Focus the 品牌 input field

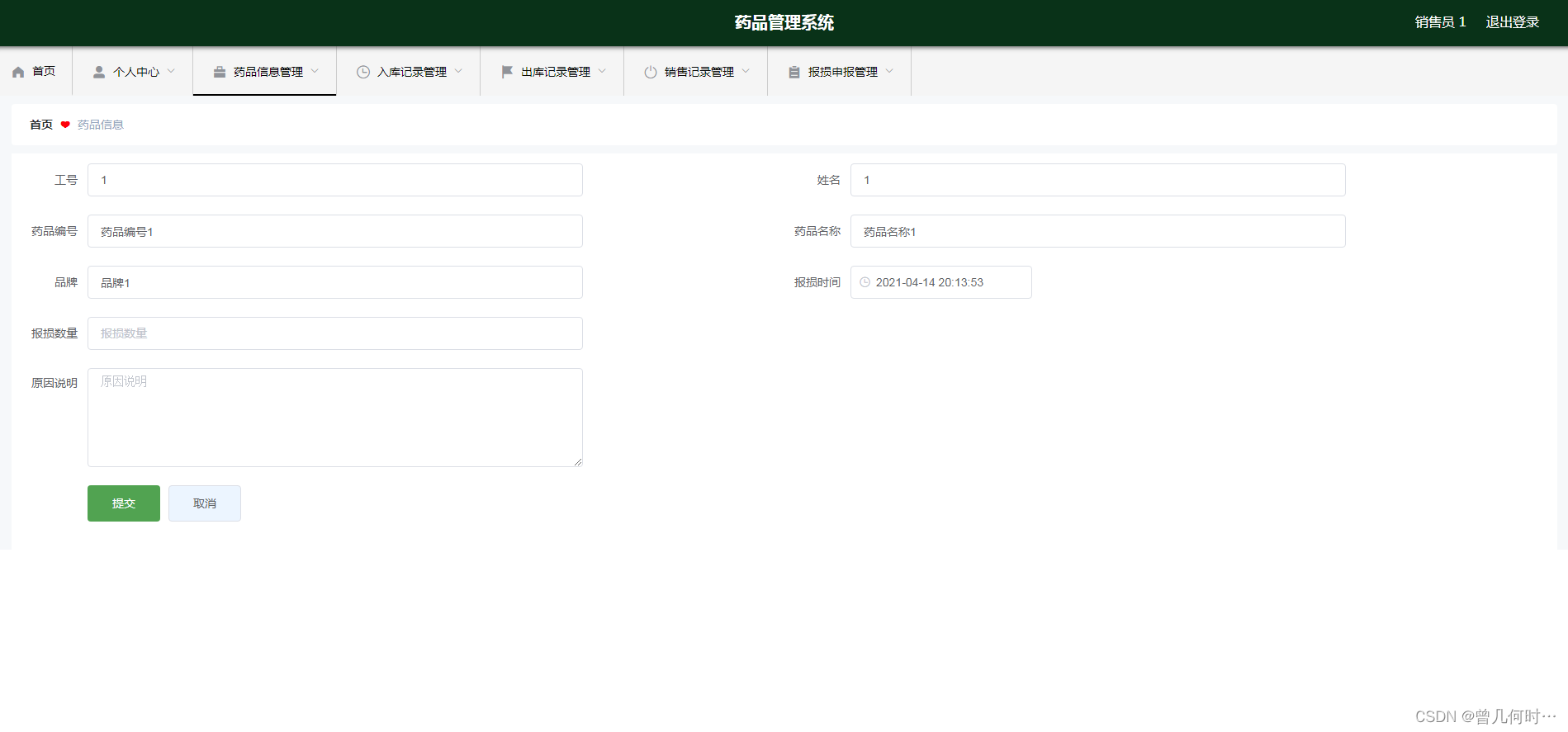[335, 282]
